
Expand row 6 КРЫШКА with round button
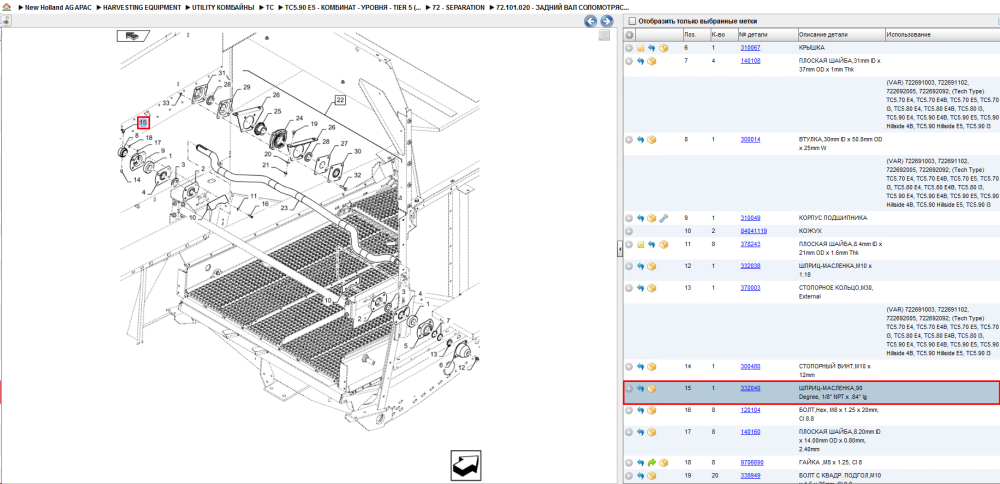(629, 48)
